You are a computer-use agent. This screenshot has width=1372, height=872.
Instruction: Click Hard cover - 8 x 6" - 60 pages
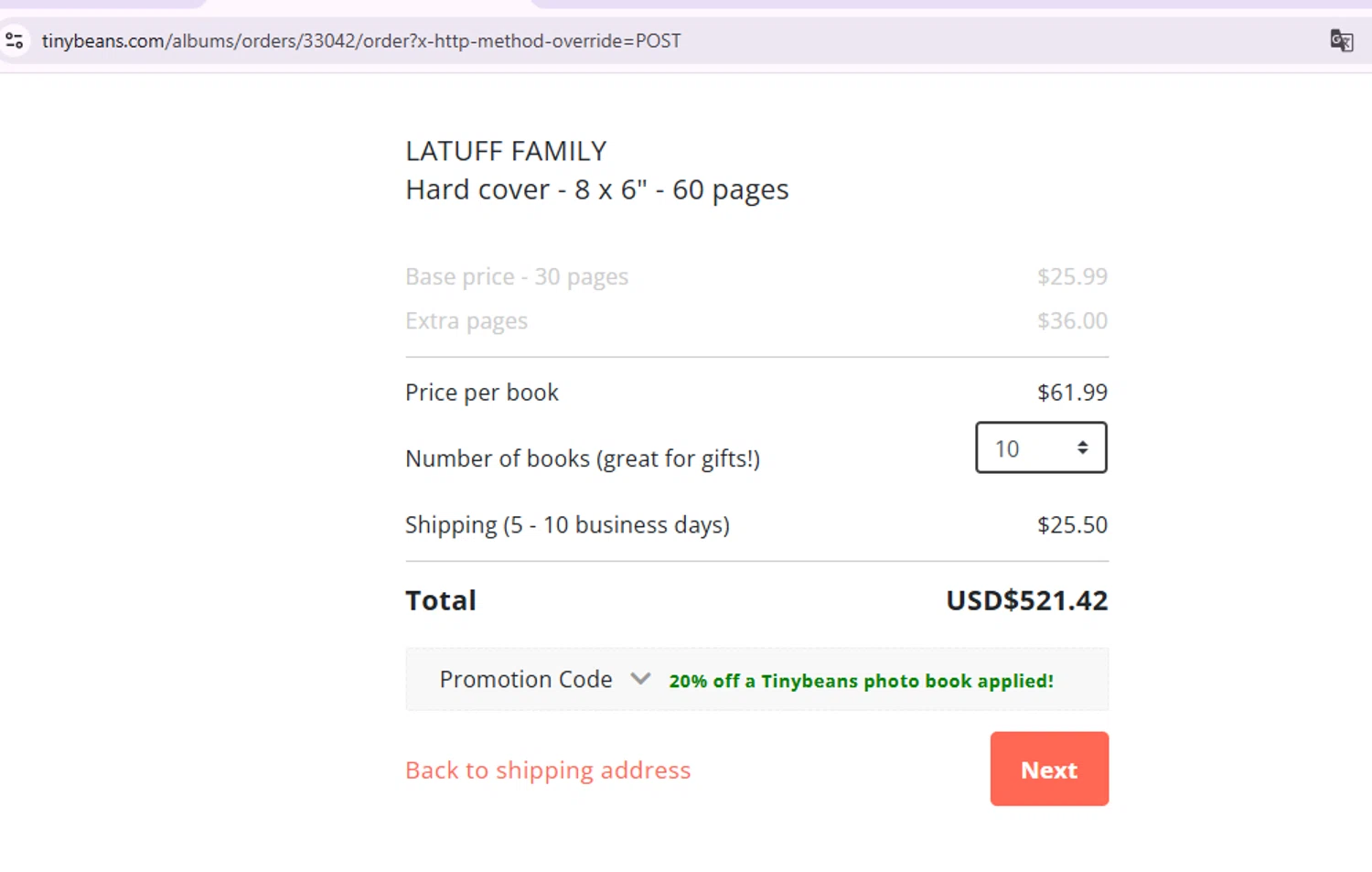pyautogui.click(x=597, y=189)
